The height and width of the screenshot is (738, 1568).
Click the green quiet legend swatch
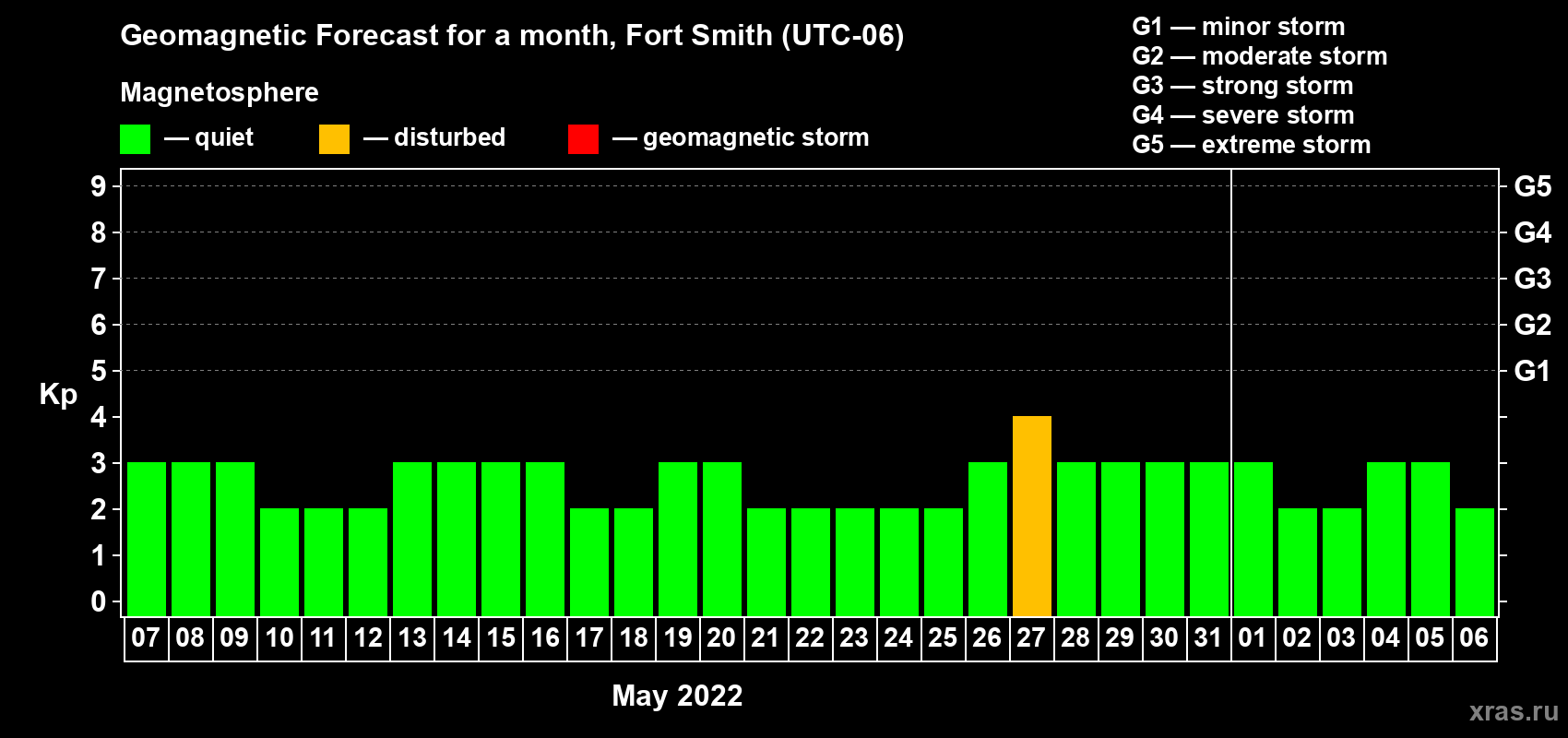click(x=135, y=139)
